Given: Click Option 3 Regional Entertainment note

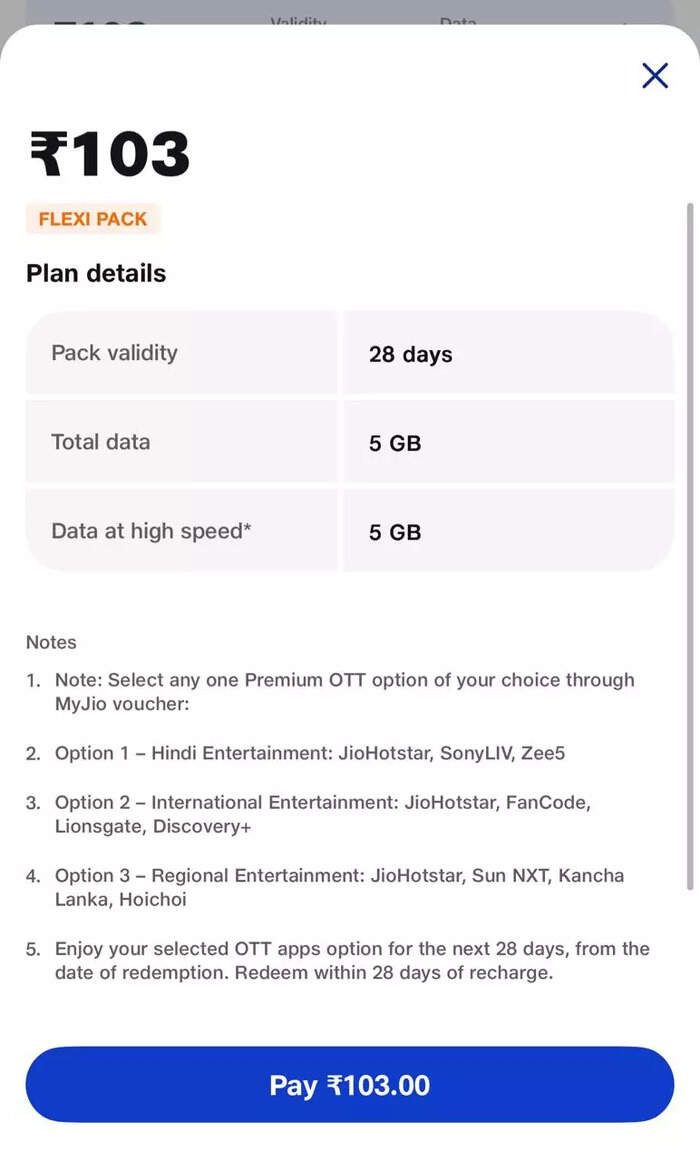Looking at the screenshot, I should click(x=339, y=887).
